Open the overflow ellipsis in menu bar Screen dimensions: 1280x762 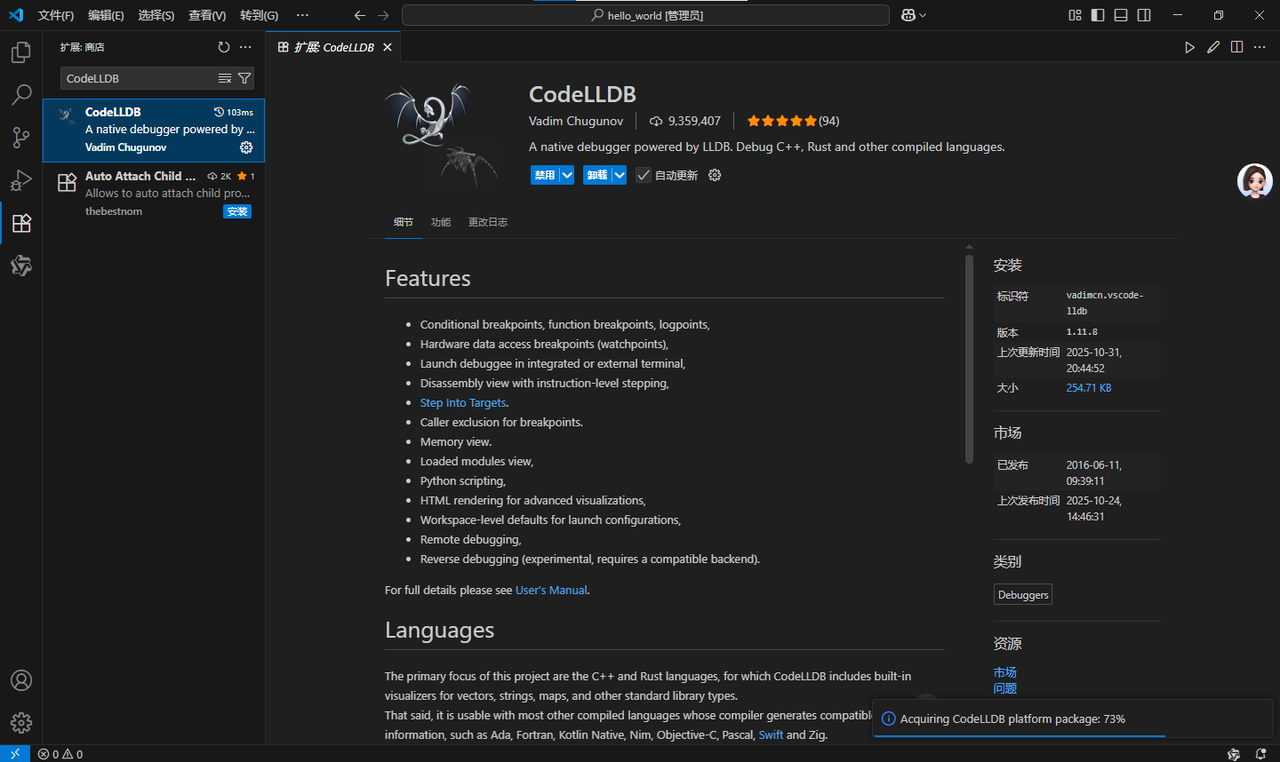coord(302,15)
